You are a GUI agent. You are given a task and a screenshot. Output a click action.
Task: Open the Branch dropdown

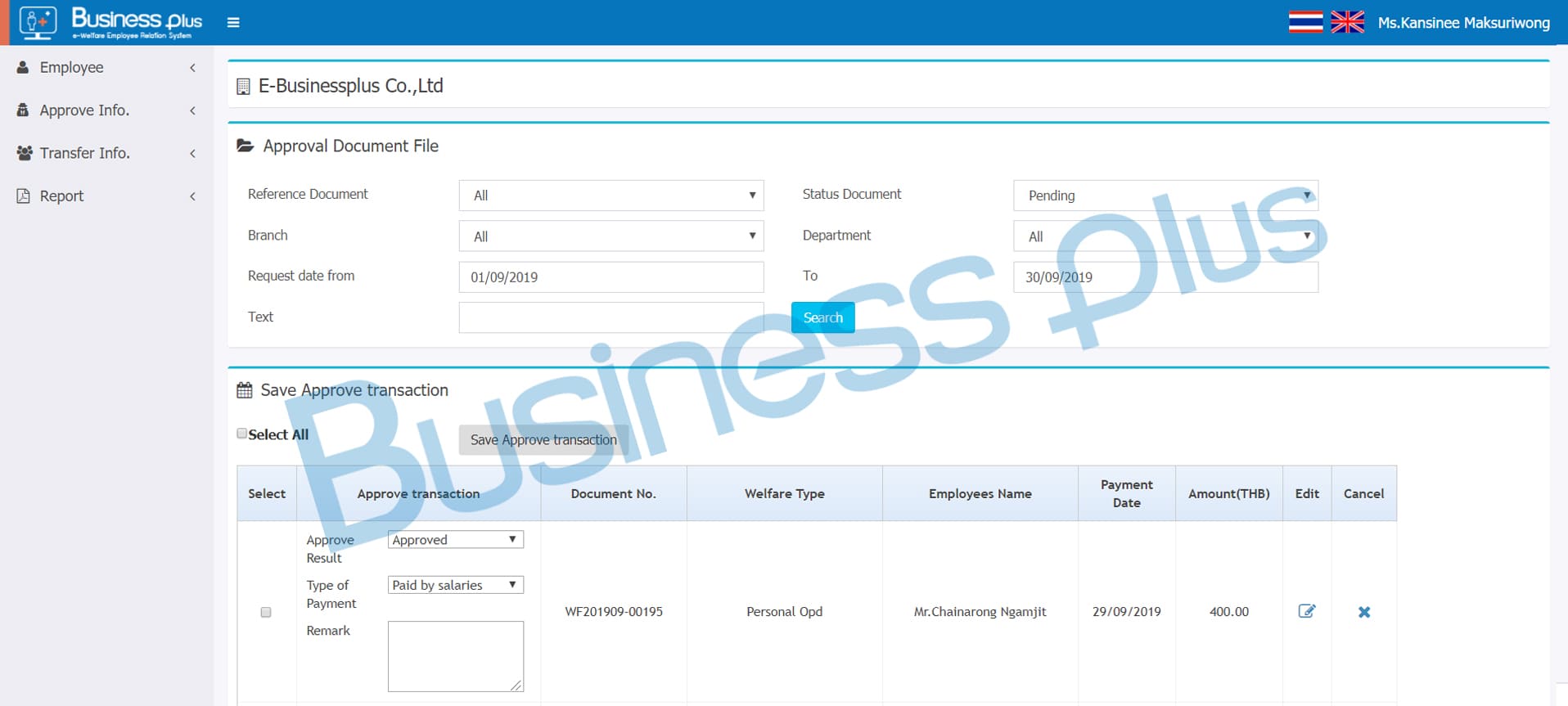tap(611, 236)
